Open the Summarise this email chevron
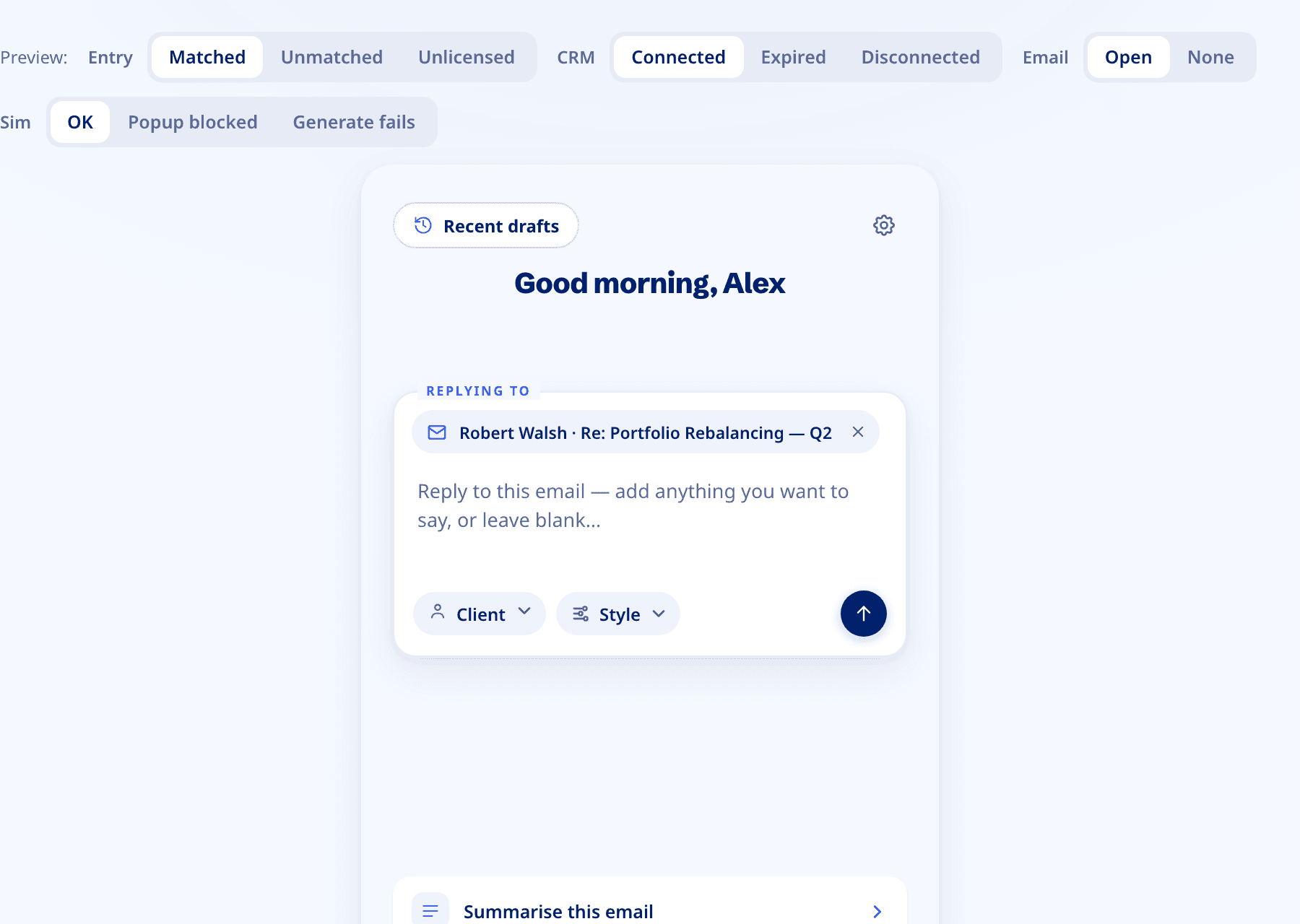Image resolution: width=1300 pixels, height=924 pixels. 877,911
